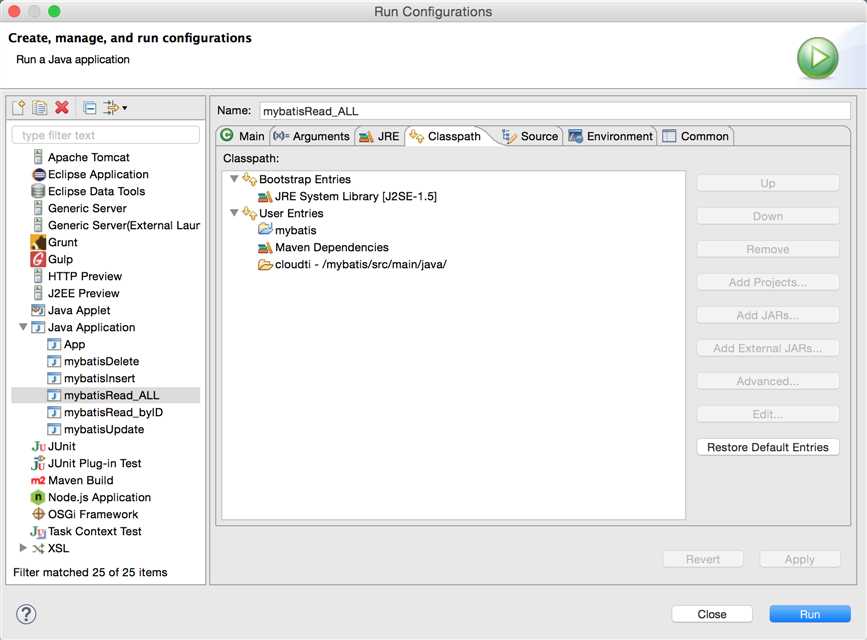
Task: Click the Java Applet icon
Action: point(38,310)
